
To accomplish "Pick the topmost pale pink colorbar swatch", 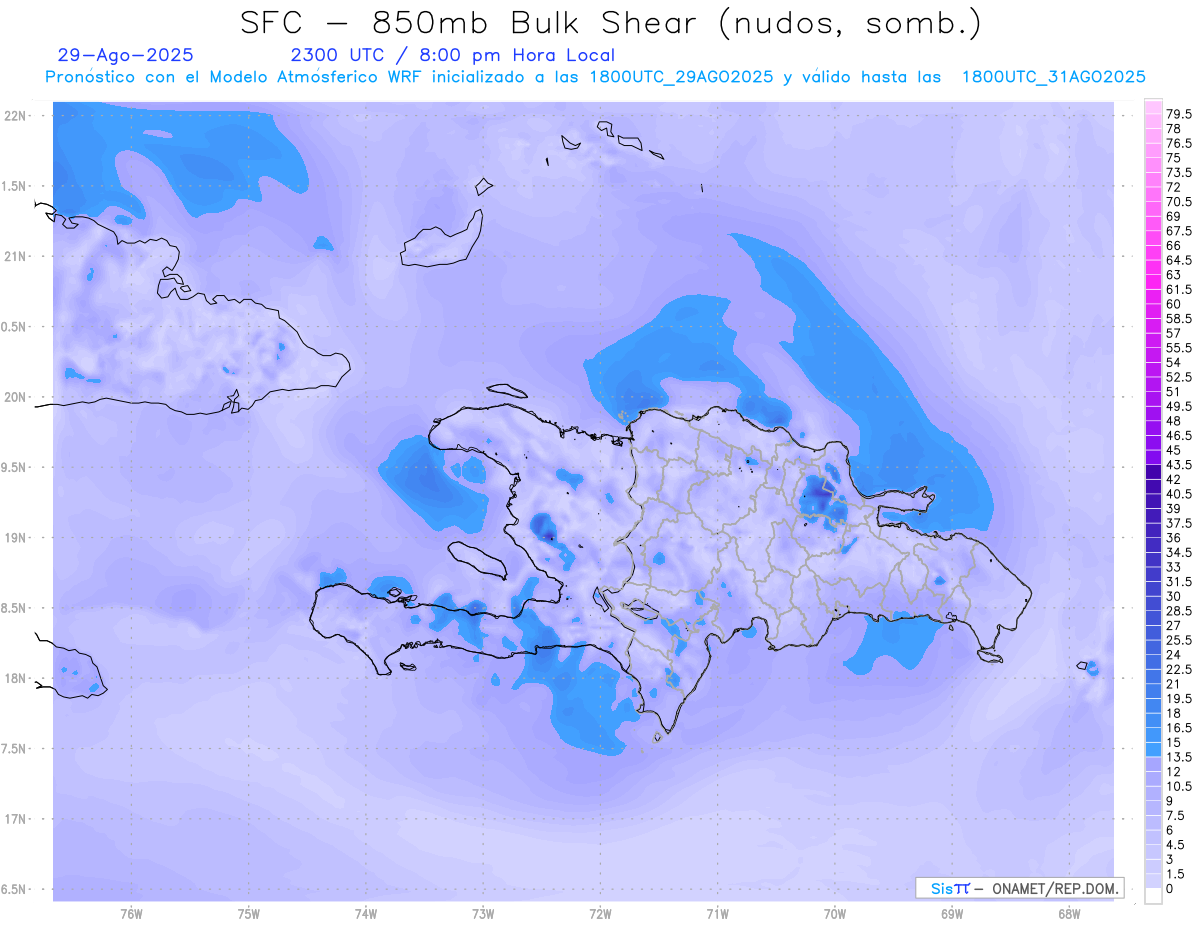I will tap(1153, 108).
